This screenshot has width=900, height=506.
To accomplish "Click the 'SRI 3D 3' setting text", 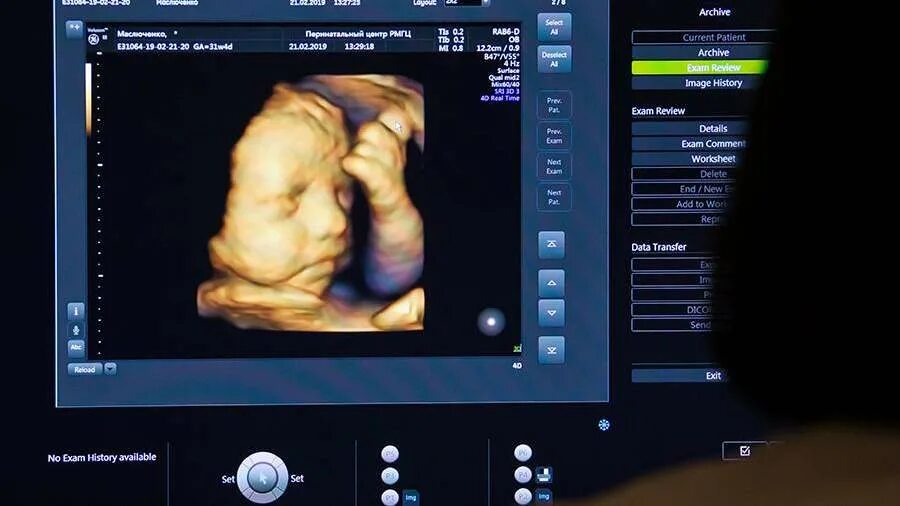I will click(507, 91).
